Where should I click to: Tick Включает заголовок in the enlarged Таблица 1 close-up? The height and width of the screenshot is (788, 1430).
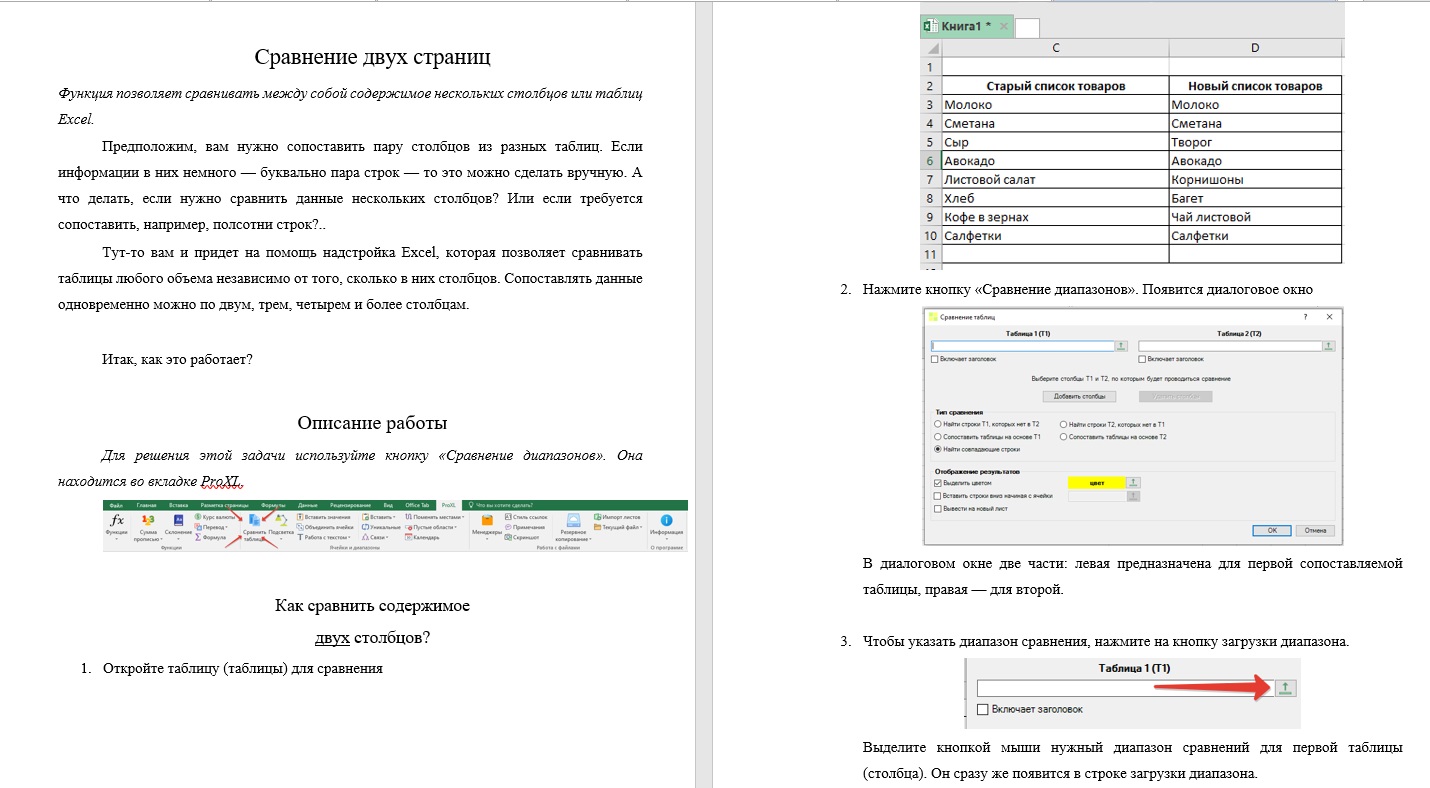[983, 709]
